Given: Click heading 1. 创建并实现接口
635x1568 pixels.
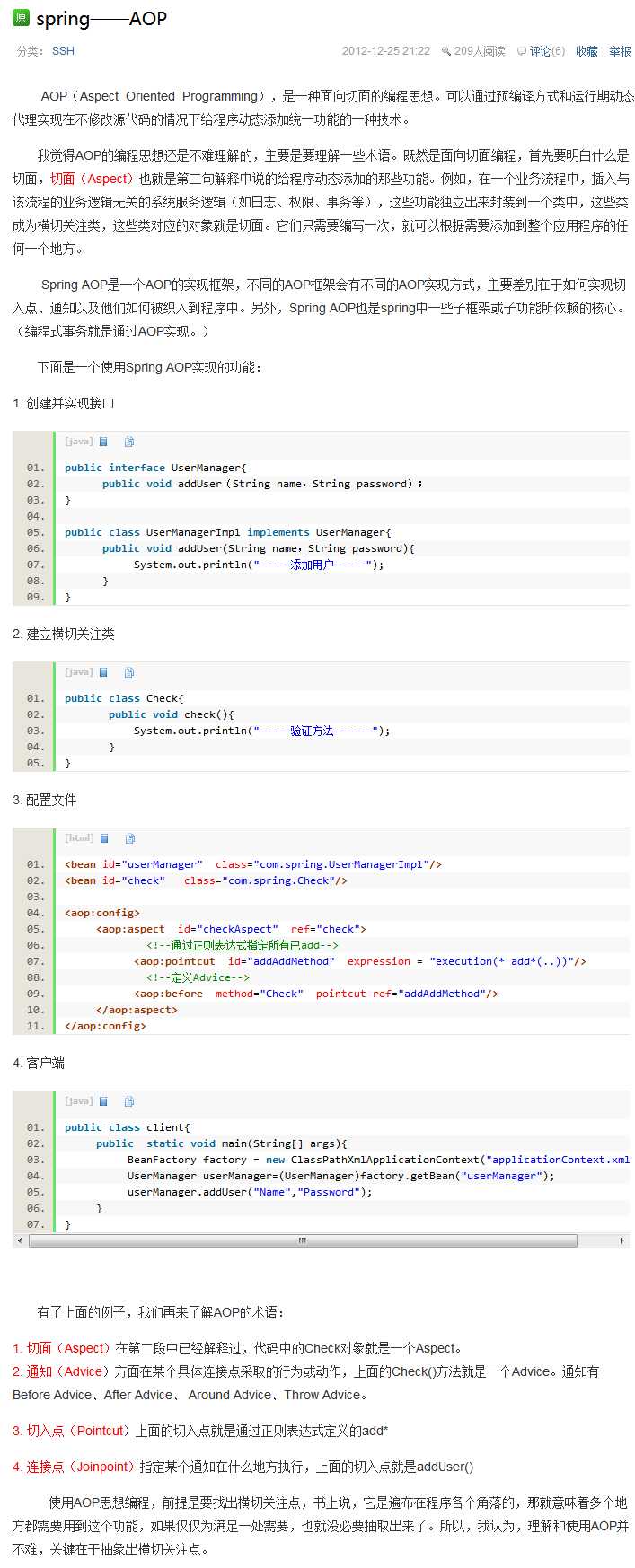Looking at the screenshot, I should pyautogui.click(x=64, y=403).
